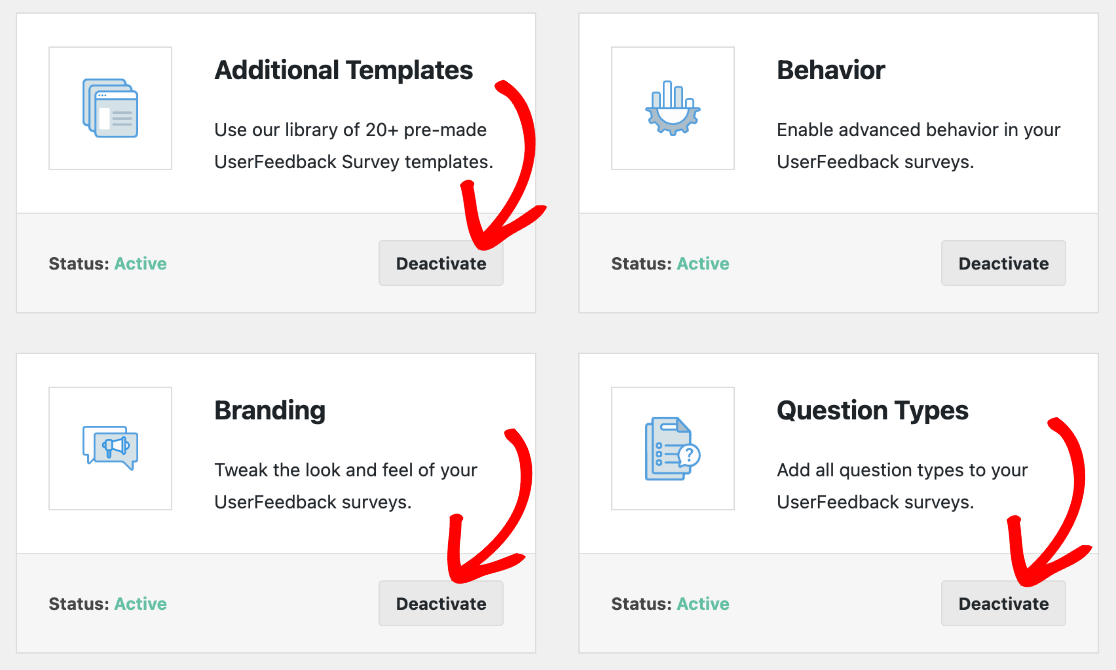Click the Behavior addon description text
Image resolution: width=1116 pixels, height=670 pixels.
click(918, 146)
